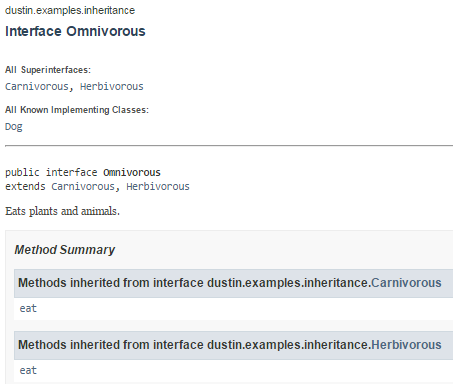Open the Dog implementing class link
The width and height of the screenshot is (453, 384).
click(14, 127)
